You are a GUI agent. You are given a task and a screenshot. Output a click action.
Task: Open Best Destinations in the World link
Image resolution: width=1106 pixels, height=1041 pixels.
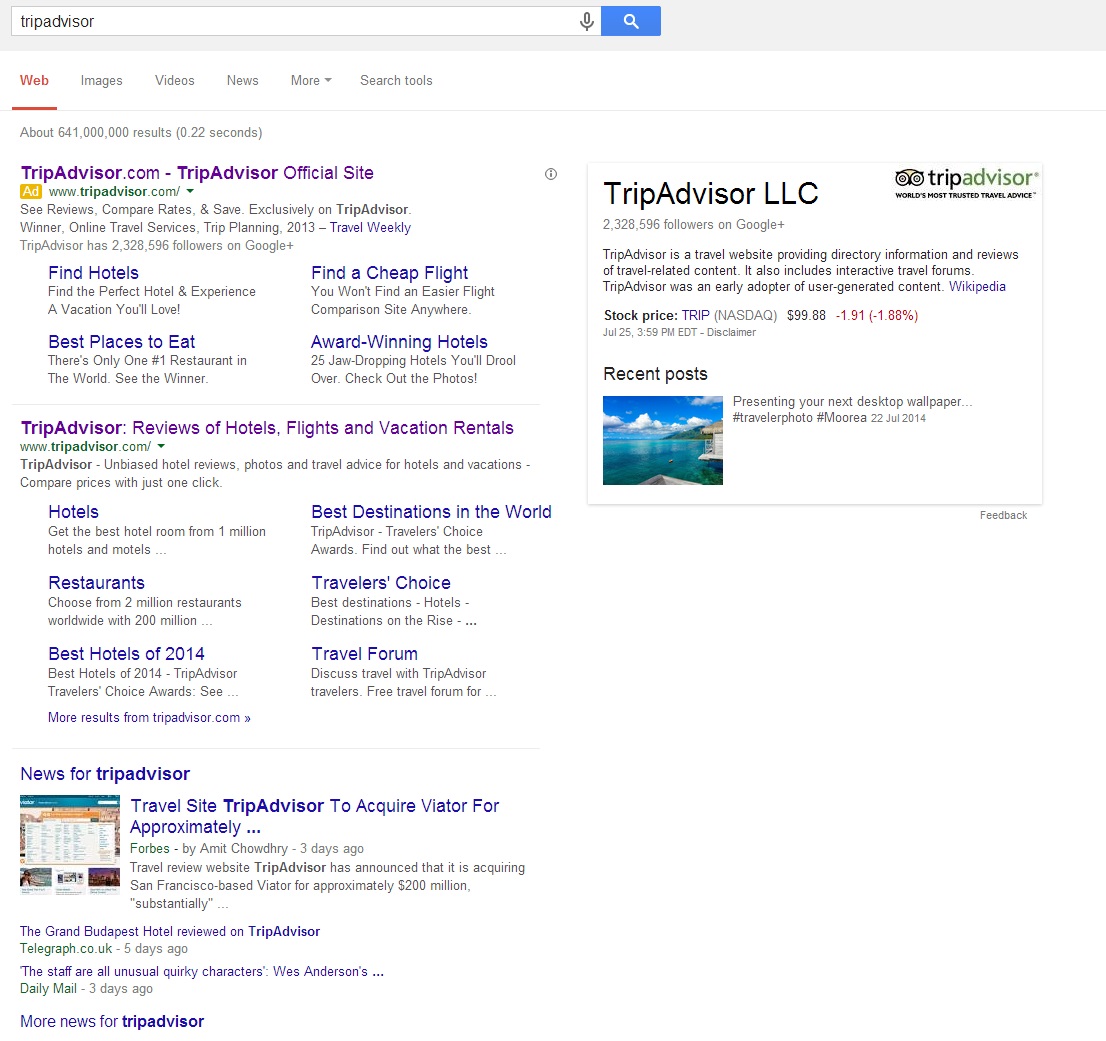[x=431, y=512]
